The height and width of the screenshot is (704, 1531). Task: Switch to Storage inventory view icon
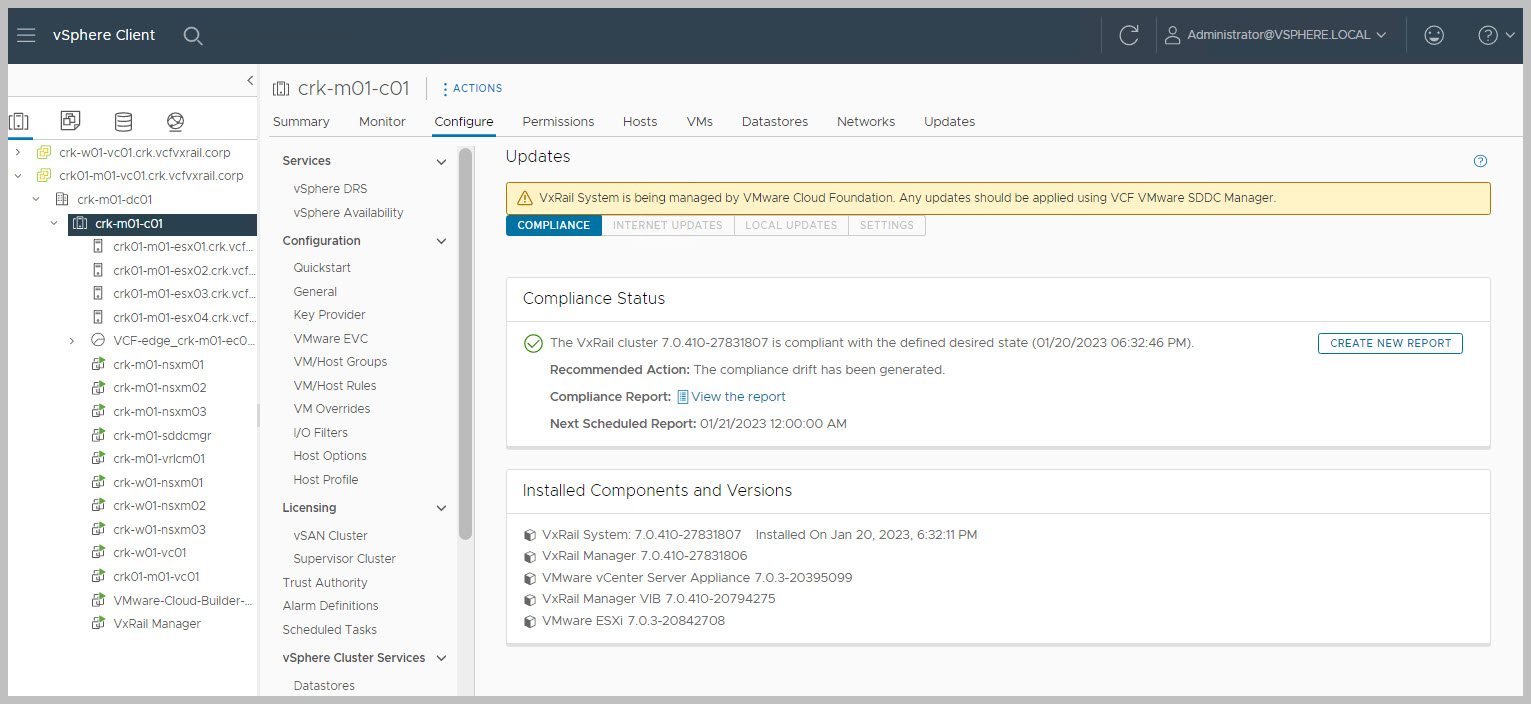pyautogui.click(x=123, y=121)
